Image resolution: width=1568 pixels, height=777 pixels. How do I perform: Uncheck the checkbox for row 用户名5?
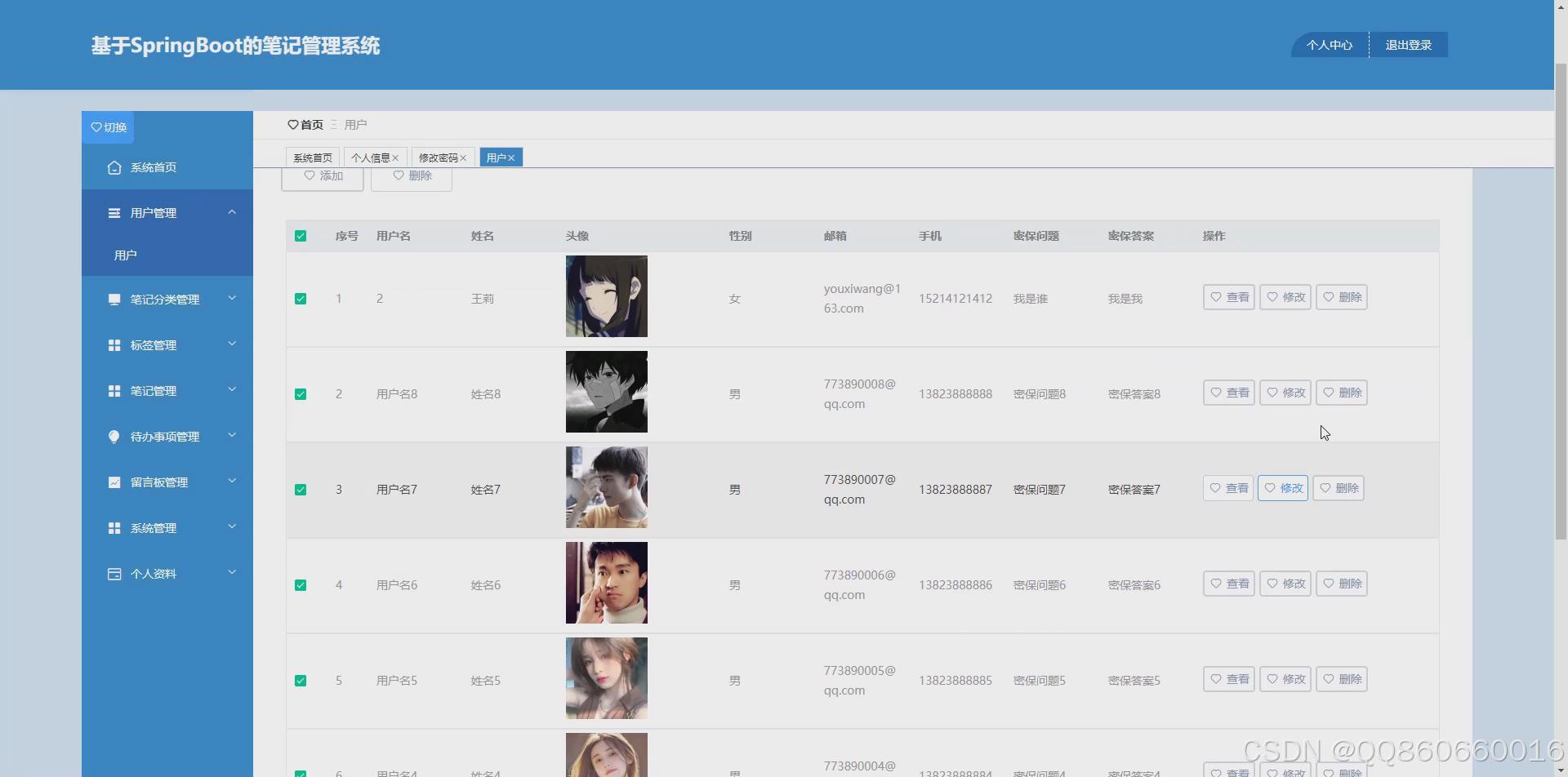(301, 681)
